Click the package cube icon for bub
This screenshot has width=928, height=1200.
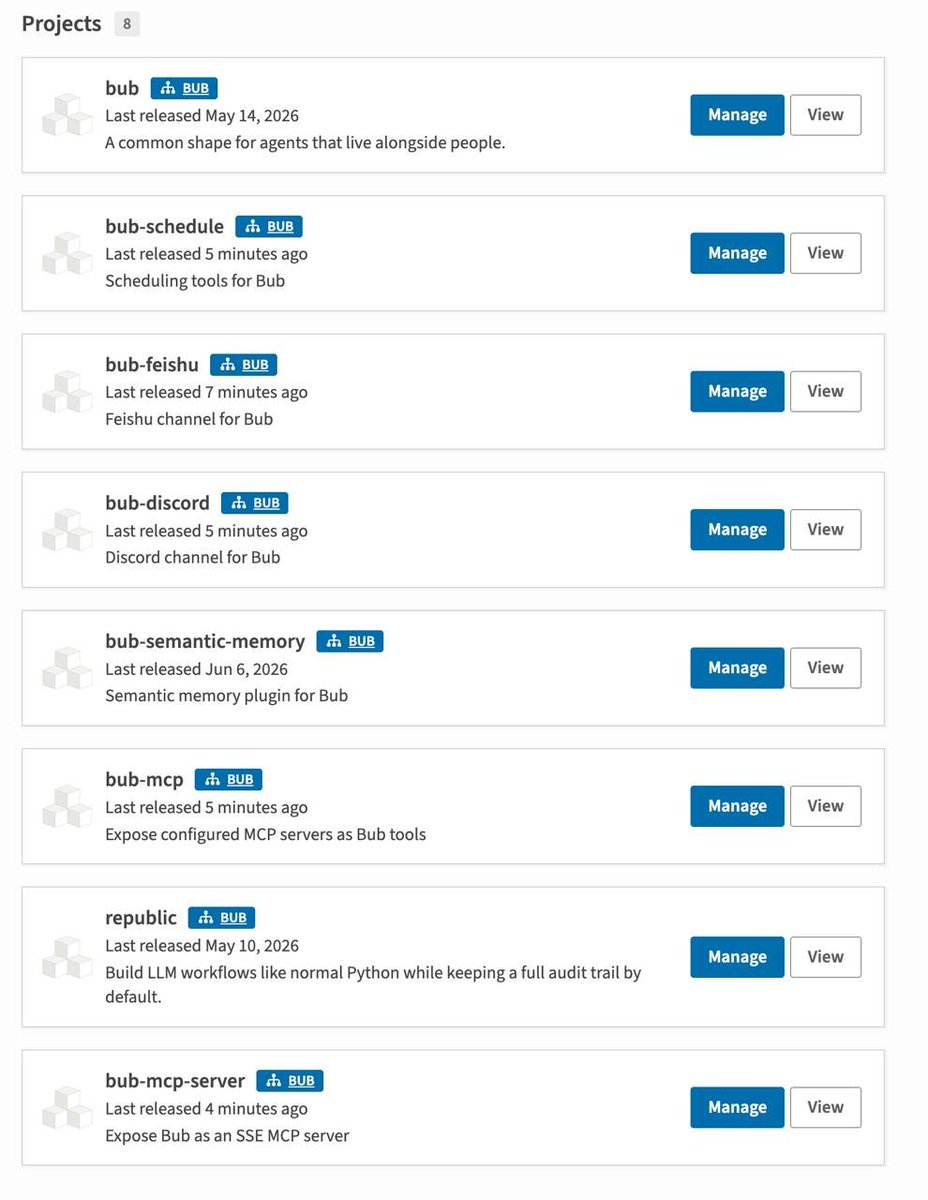pyautogui.click(x=67, y=115)
